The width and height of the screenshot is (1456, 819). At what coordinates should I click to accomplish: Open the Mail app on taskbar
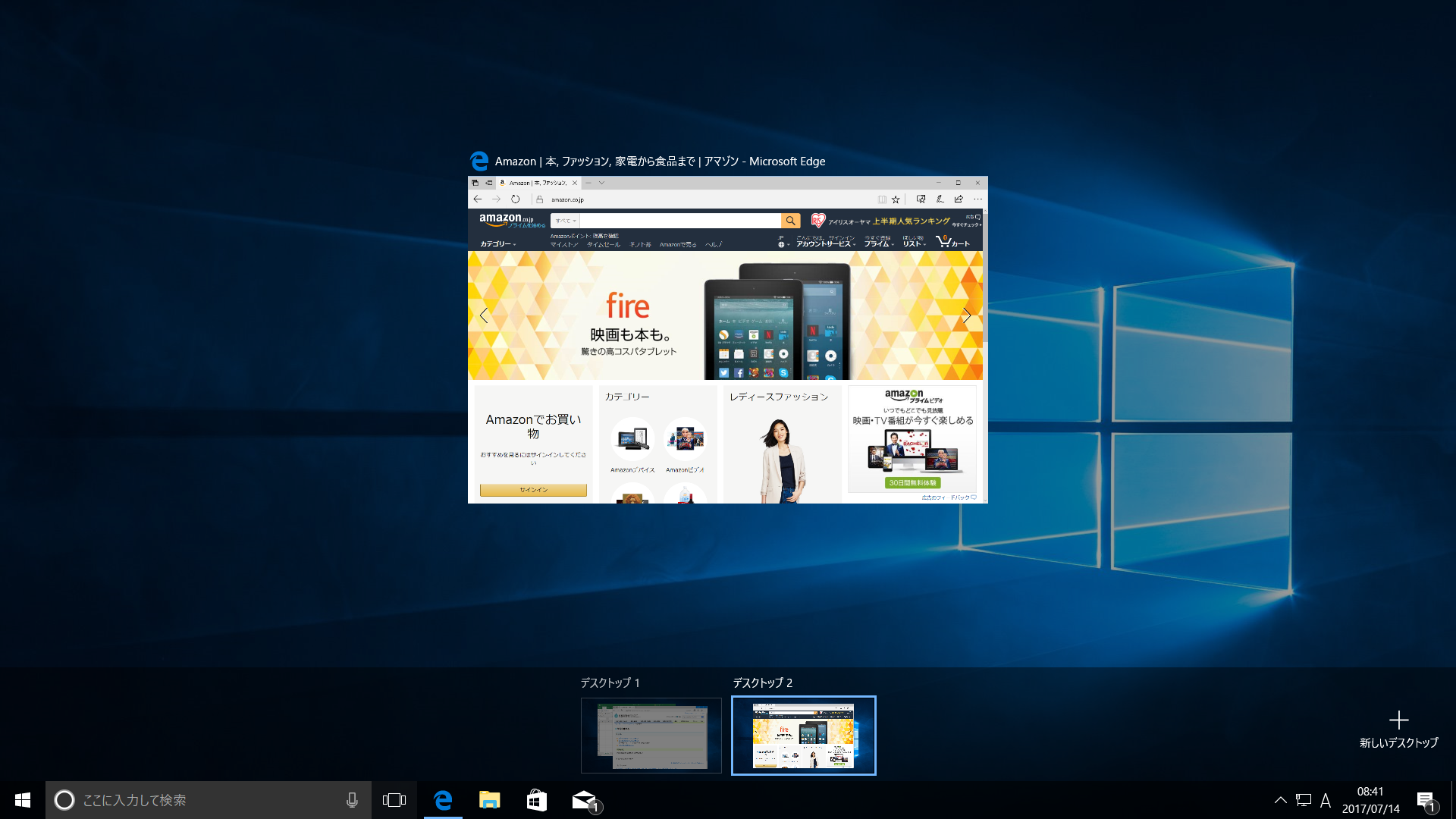(x=585, y=800)
